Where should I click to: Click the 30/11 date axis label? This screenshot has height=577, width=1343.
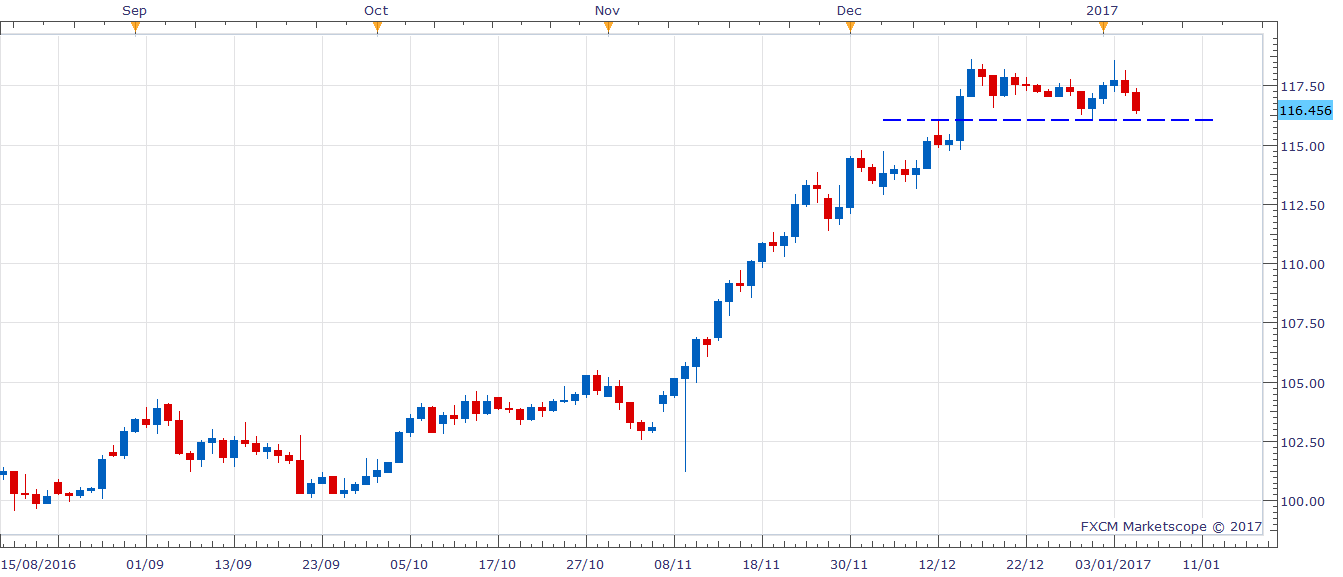[850, 564]
